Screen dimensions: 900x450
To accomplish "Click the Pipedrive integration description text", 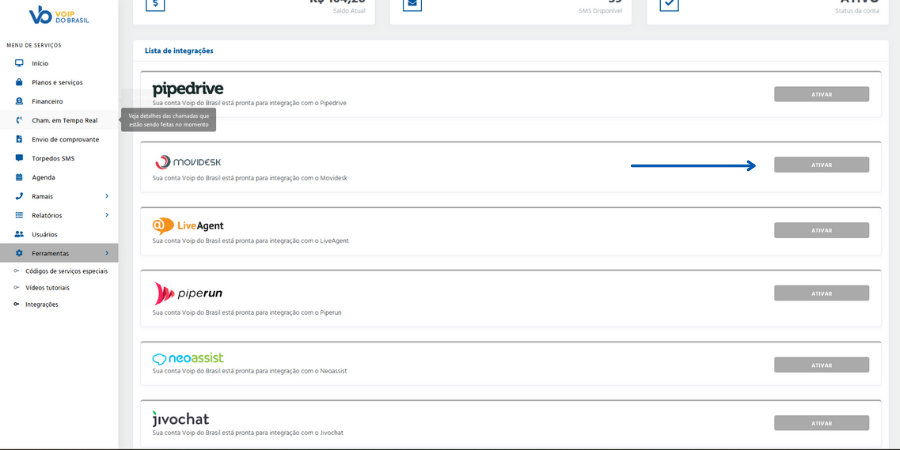I will pyautogui.click(x=250, y=103).
